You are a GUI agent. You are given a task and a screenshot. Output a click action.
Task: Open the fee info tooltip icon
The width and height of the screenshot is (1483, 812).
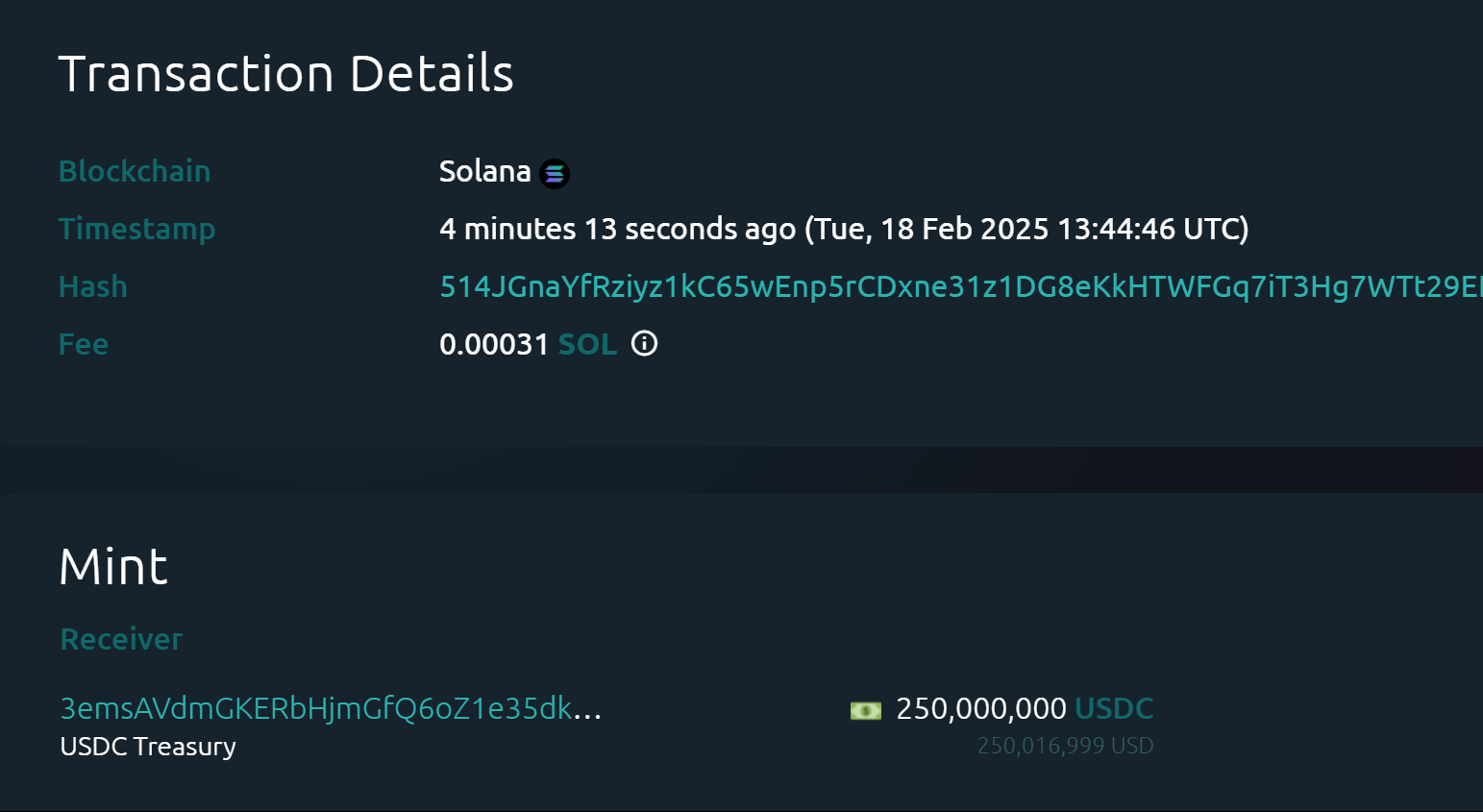coord(644,343)
